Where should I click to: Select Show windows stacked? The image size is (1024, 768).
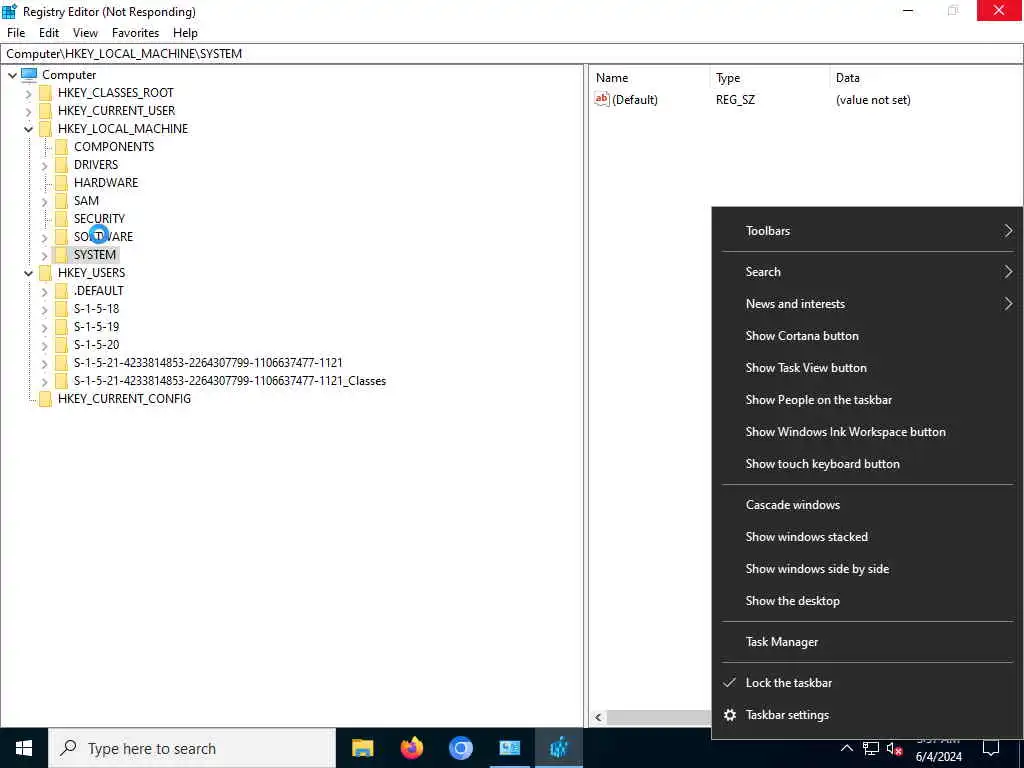[x=867, y=537]
